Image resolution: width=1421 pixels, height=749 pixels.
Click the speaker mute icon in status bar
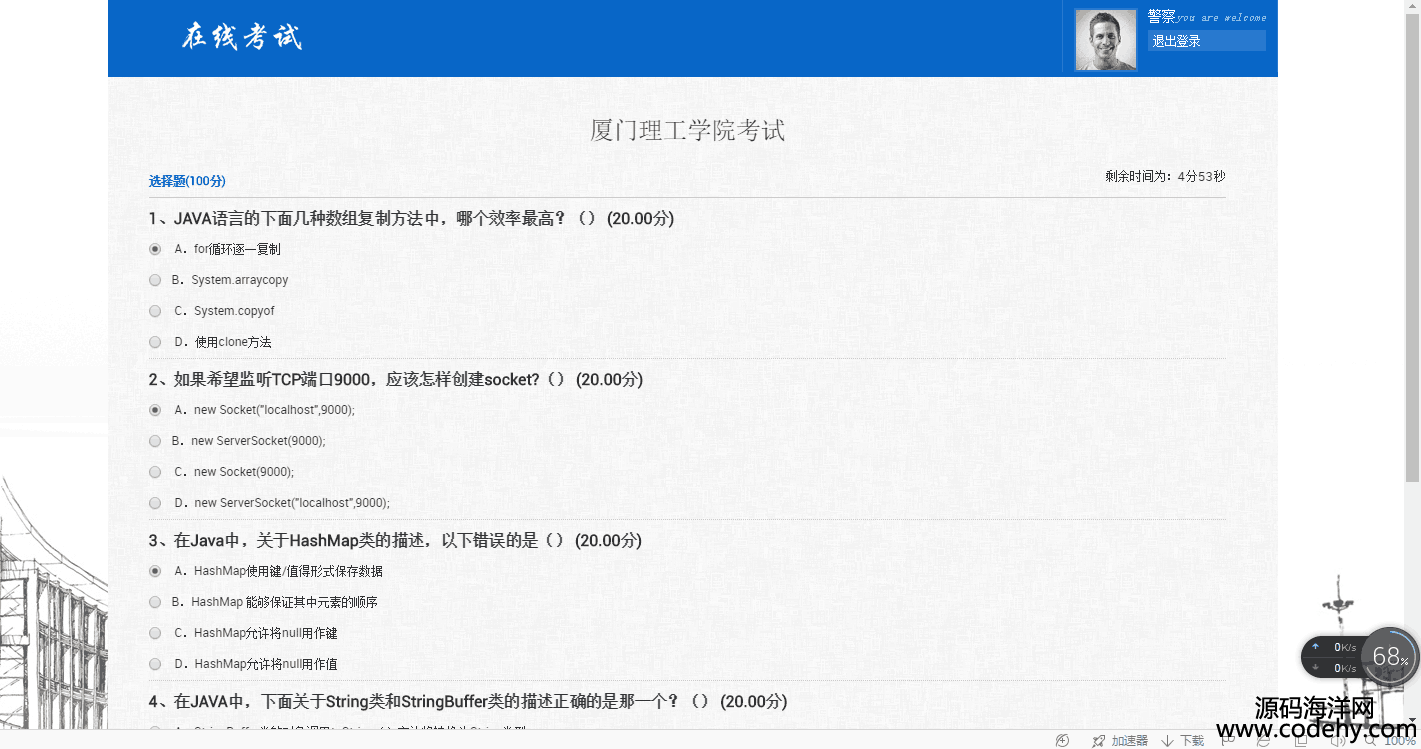[1337, 741]
